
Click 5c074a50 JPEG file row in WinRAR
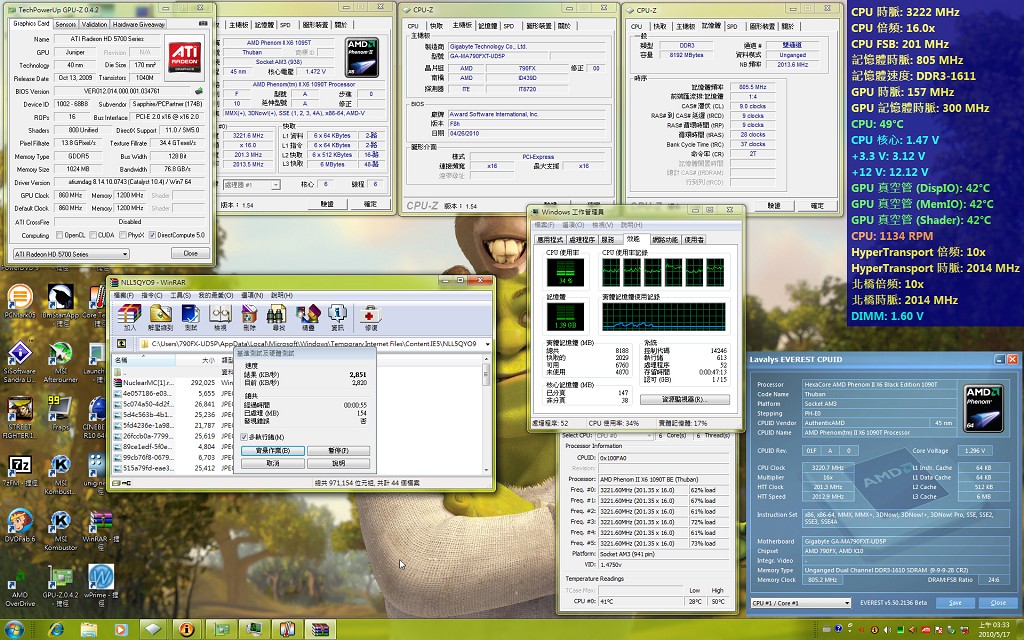[x=173, y=404]
